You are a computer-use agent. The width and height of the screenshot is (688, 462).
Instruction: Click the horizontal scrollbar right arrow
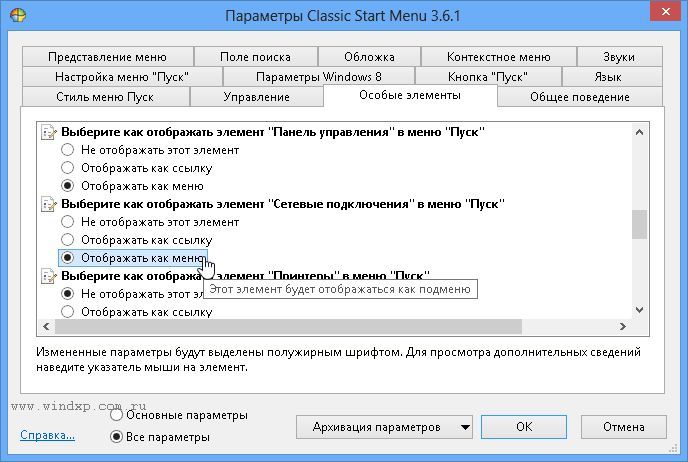(623, 326)
